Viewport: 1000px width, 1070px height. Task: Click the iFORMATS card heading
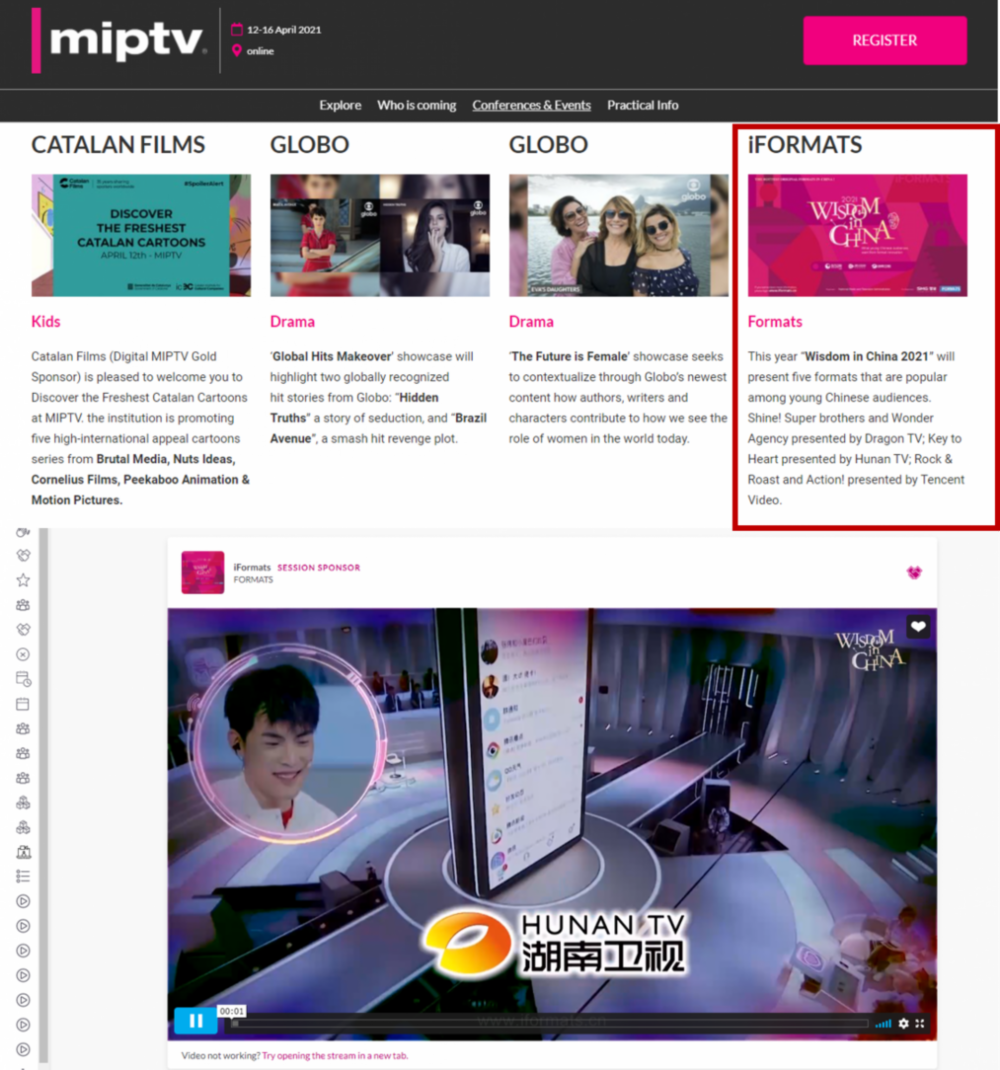805,145
